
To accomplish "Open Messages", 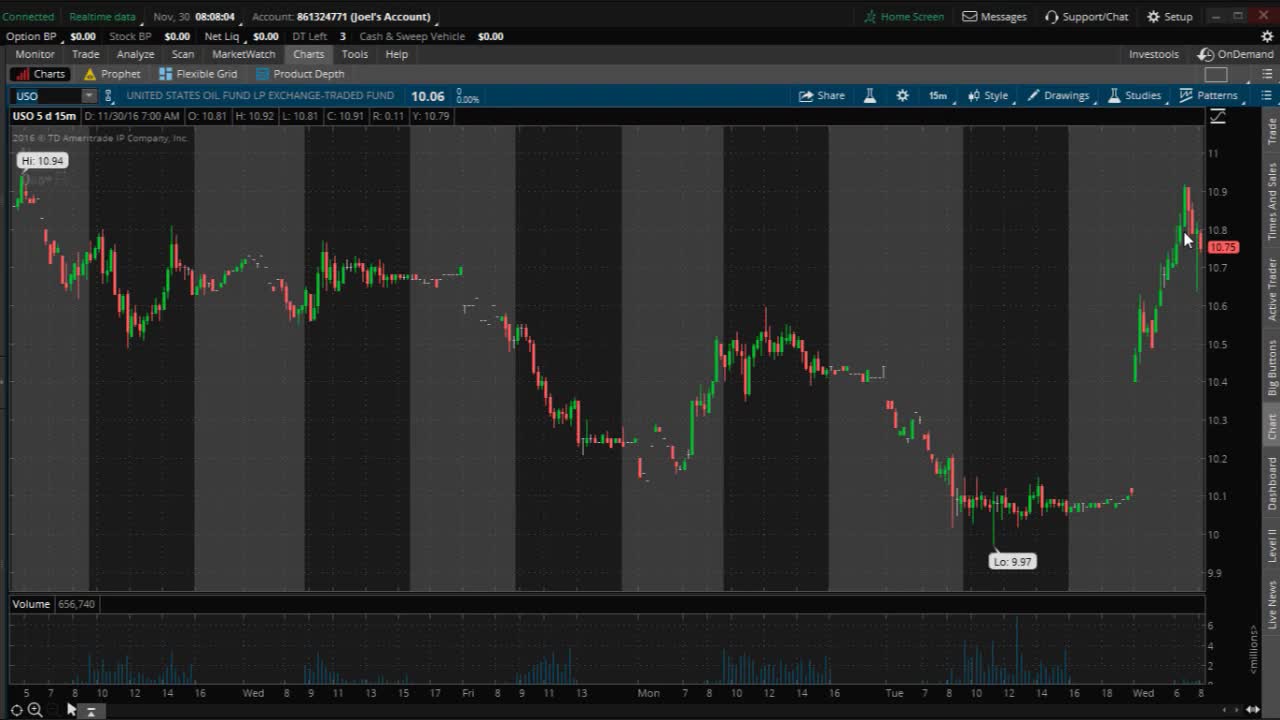I will 995,17.
